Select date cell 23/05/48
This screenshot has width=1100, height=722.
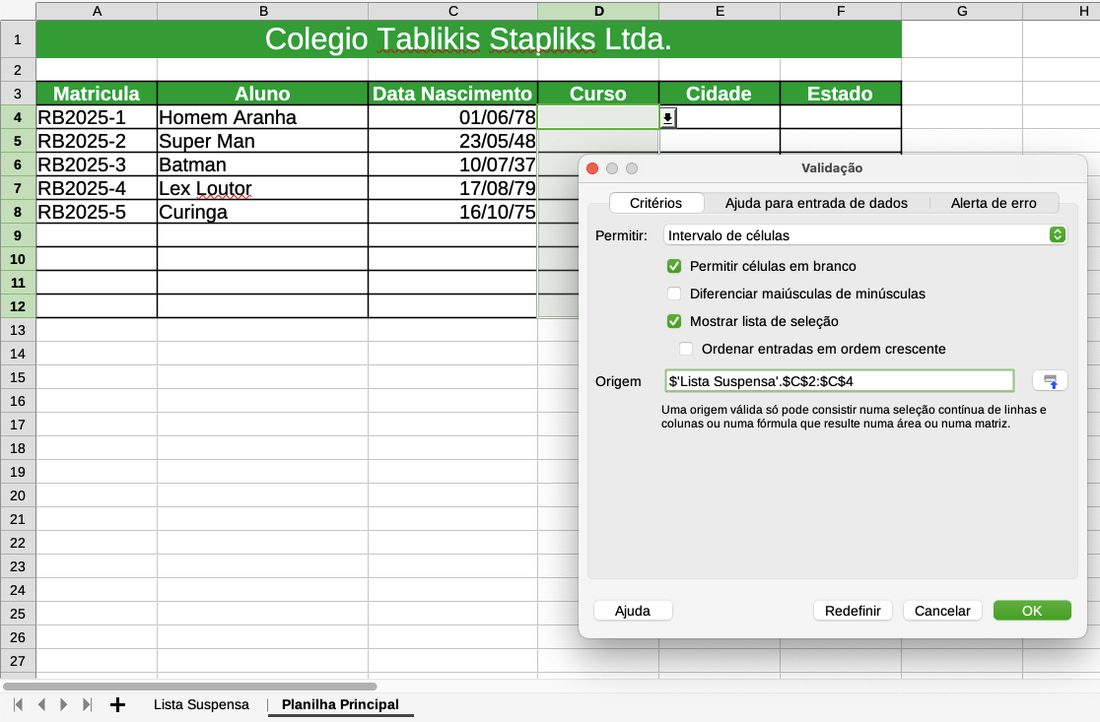pyautogui.click(x=453, y=141)
